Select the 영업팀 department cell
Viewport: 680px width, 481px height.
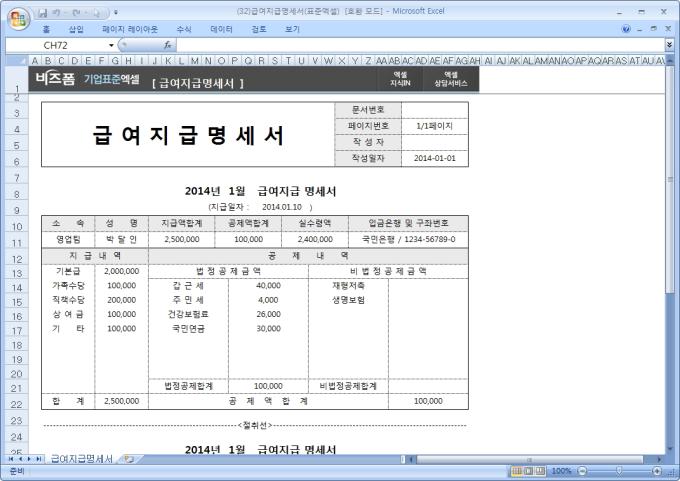[x=68, y=239]
